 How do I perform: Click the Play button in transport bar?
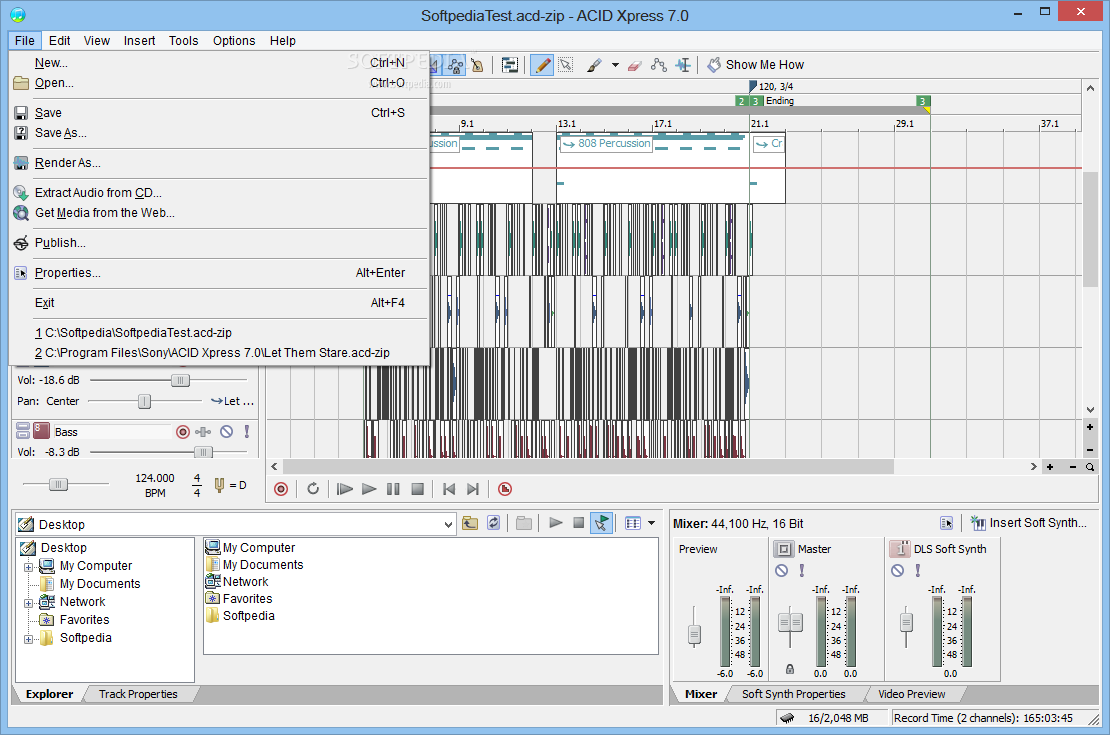[x=369, y=489]
